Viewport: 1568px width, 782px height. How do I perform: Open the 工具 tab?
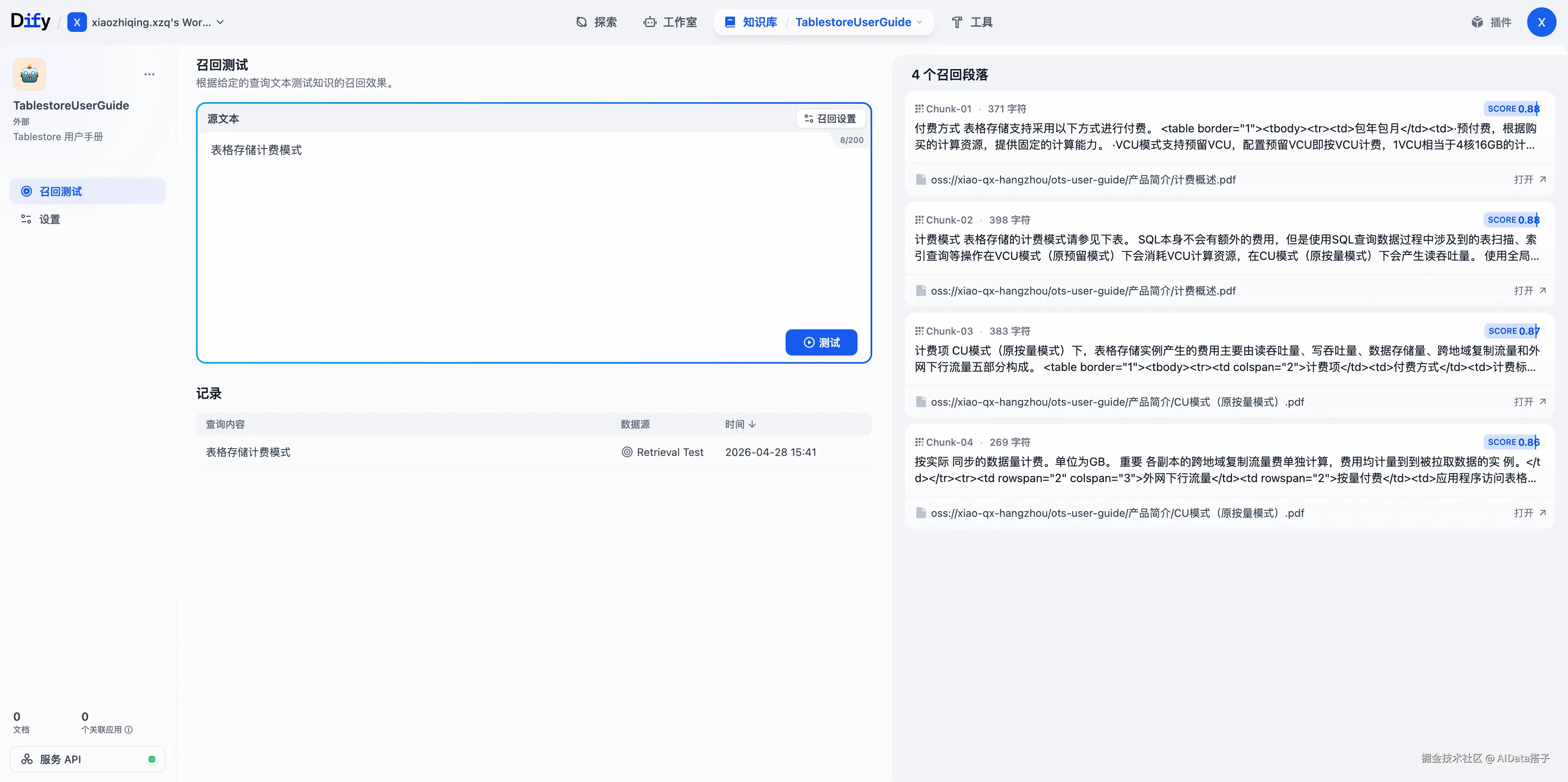[x=972, y=22]
